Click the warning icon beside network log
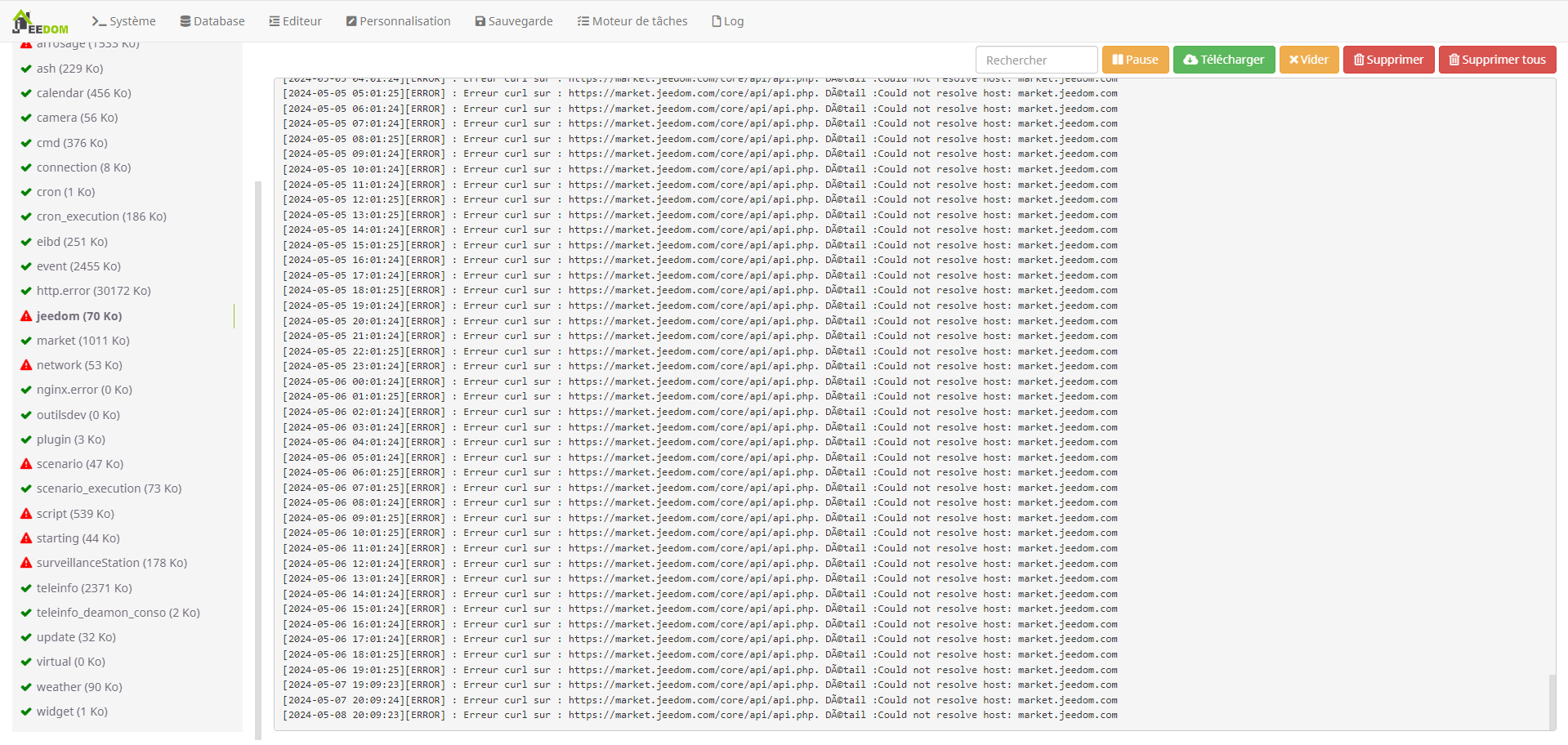The image size is (1568, 745). (26, 365)
